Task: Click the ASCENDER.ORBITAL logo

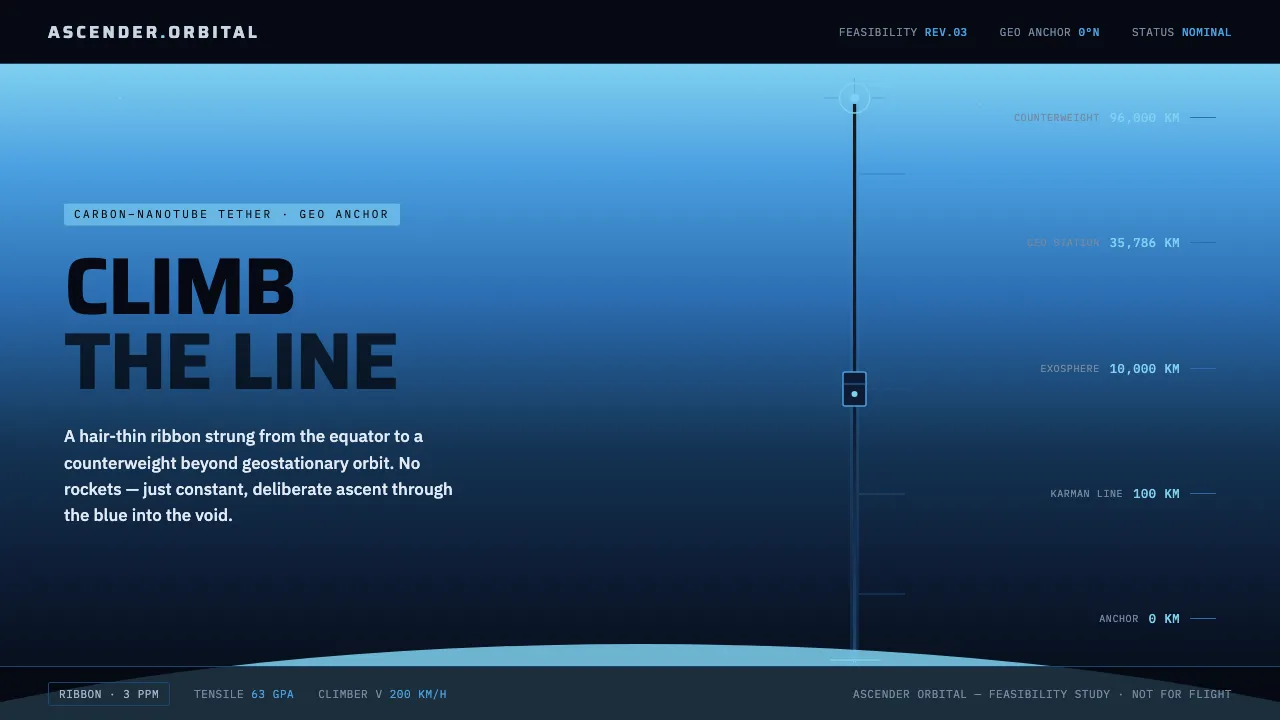Action: [153, 32]
